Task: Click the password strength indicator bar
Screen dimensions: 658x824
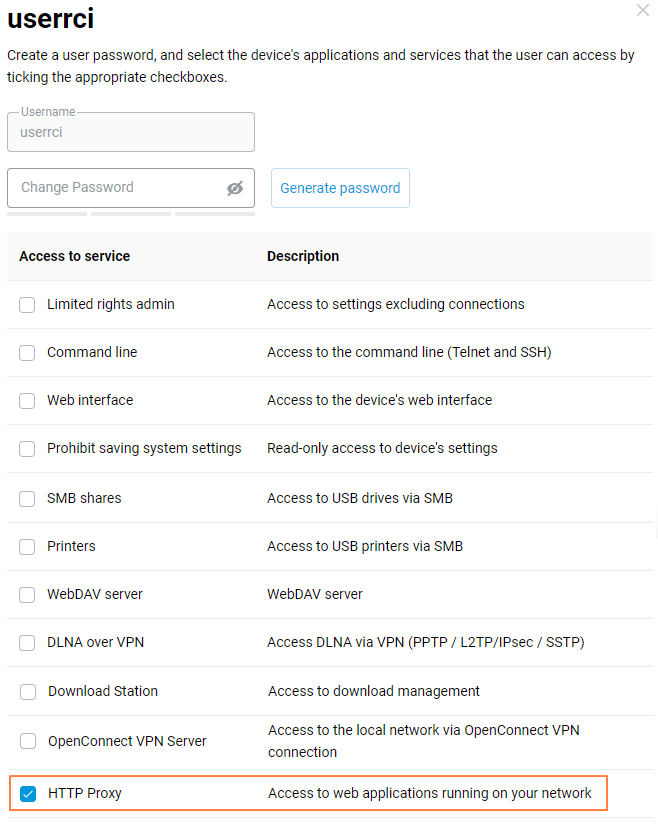Action: (x=130, y=213)
